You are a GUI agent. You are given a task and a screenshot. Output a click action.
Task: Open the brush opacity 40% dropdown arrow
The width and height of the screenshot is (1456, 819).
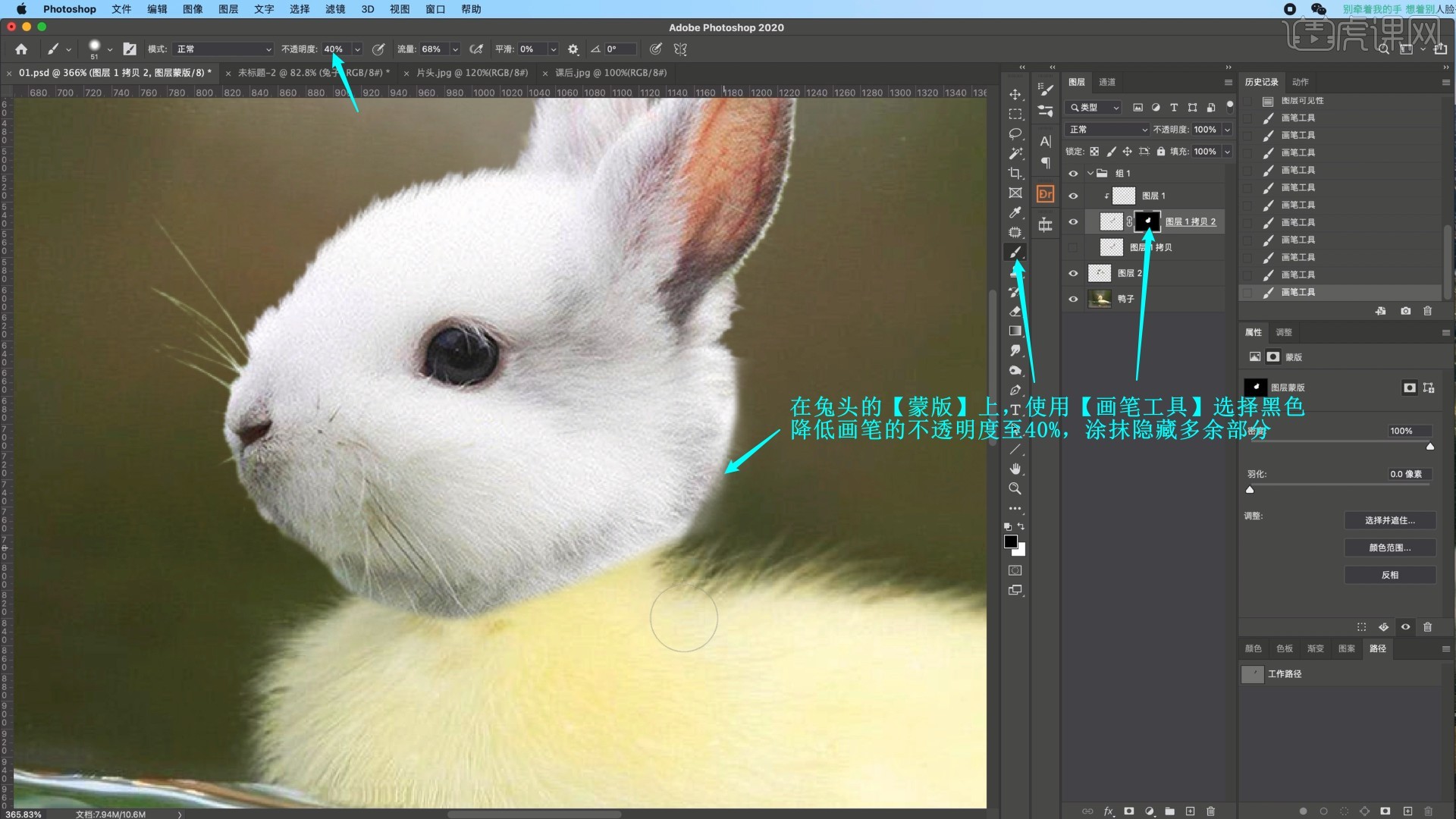pyautogui.click(x=357, y=49)
